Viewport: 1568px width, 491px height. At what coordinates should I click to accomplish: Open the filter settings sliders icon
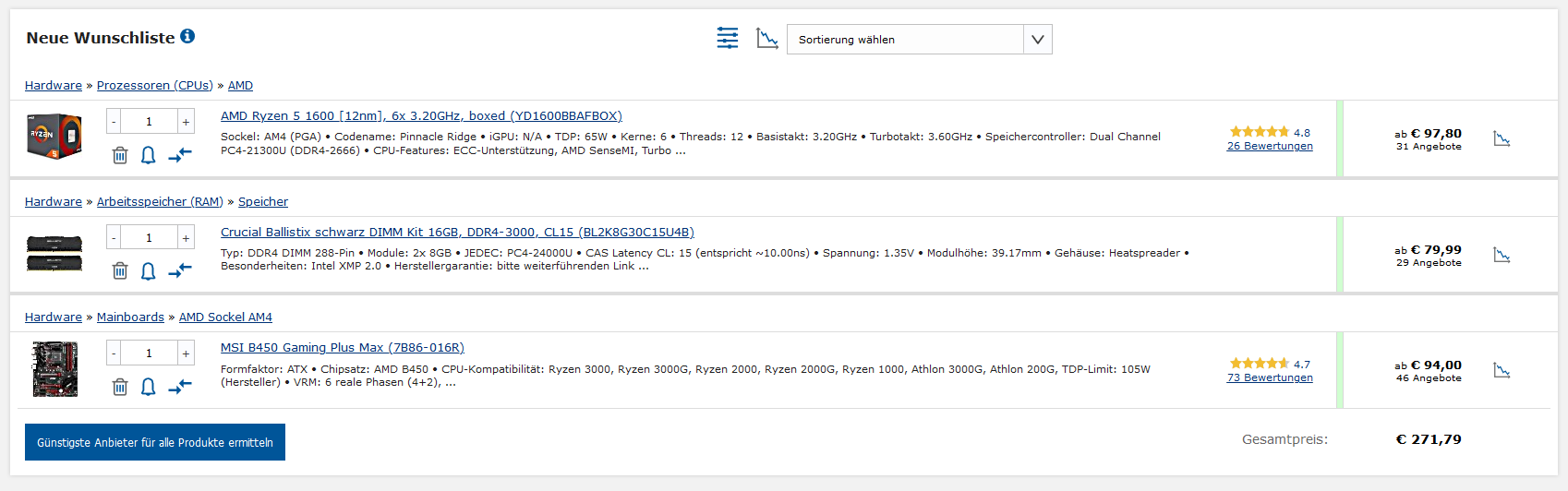click(x=728, y=38)
